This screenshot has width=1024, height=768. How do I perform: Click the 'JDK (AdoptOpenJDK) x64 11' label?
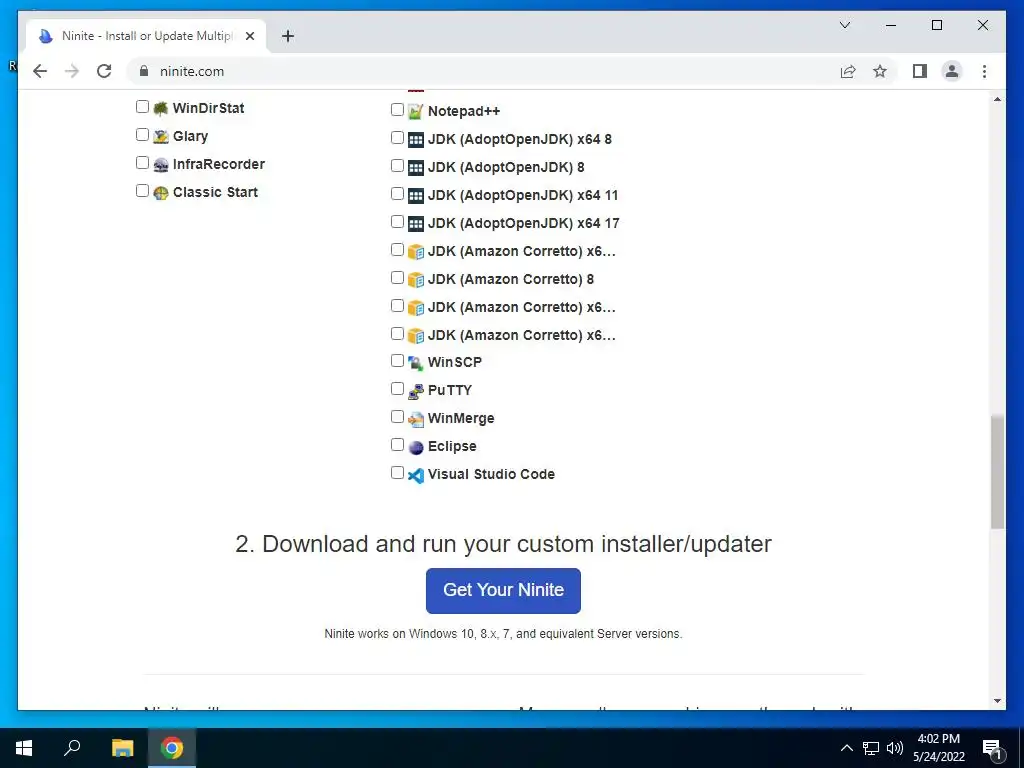tap(522, 195)
